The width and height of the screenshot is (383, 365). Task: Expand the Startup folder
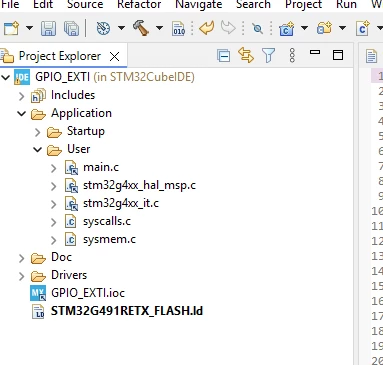click(x=38, y=132)
